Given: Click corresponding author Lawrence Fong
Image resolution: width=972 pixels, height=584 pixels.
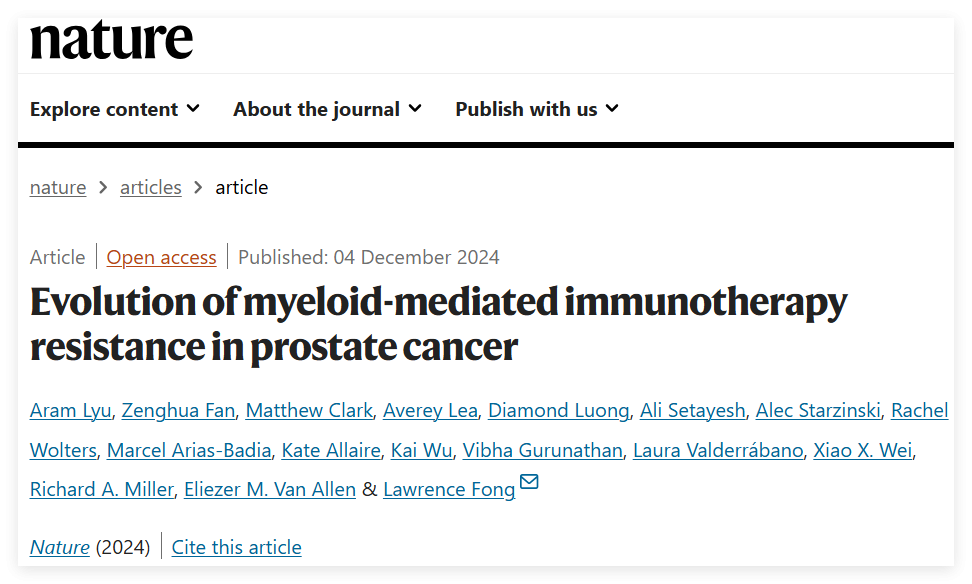Looking at the screenshot, I should pyautogui.click(x=449, y=489).
